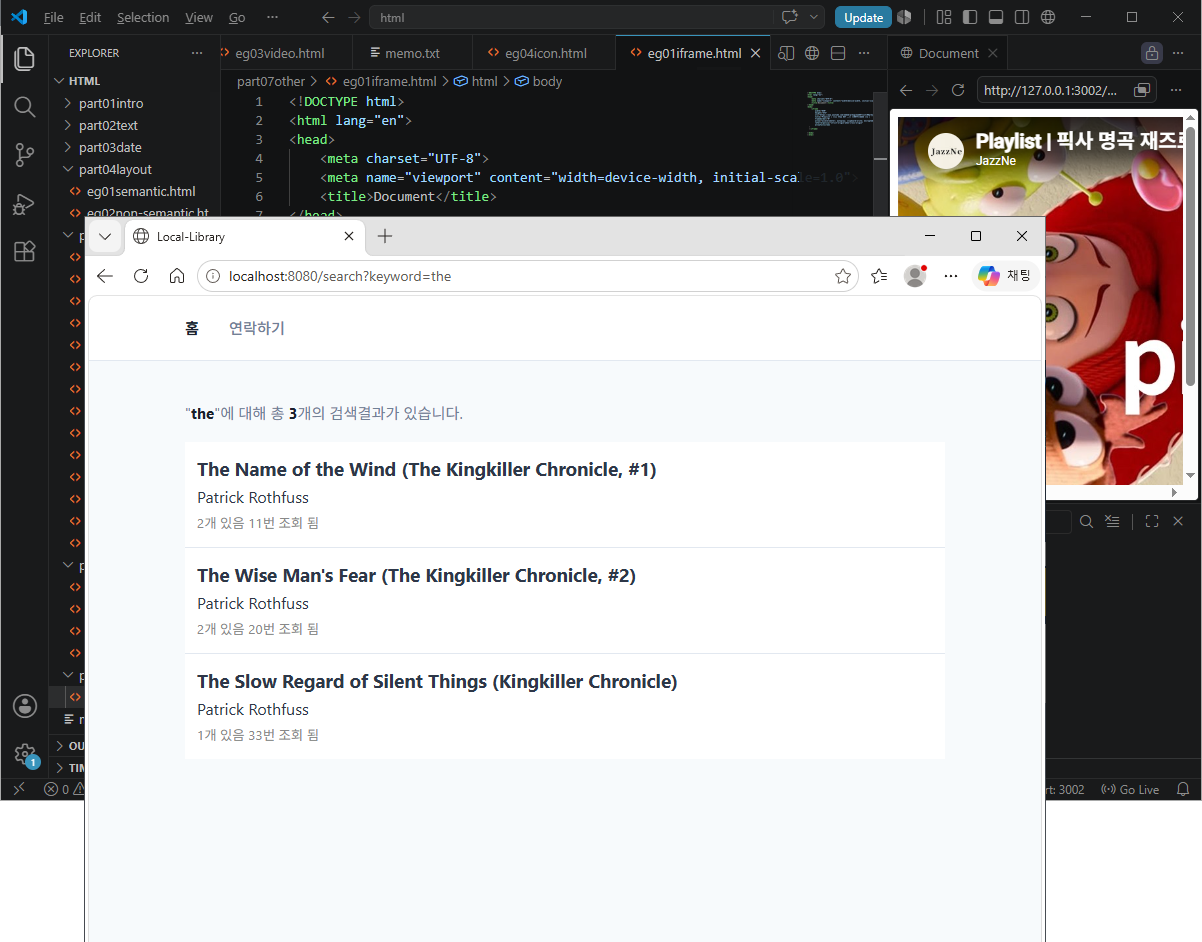This screenshot has width=1202, height=942.
Task: Open Extensions view in VS Code activity bar
Action: tap(25, 252)
